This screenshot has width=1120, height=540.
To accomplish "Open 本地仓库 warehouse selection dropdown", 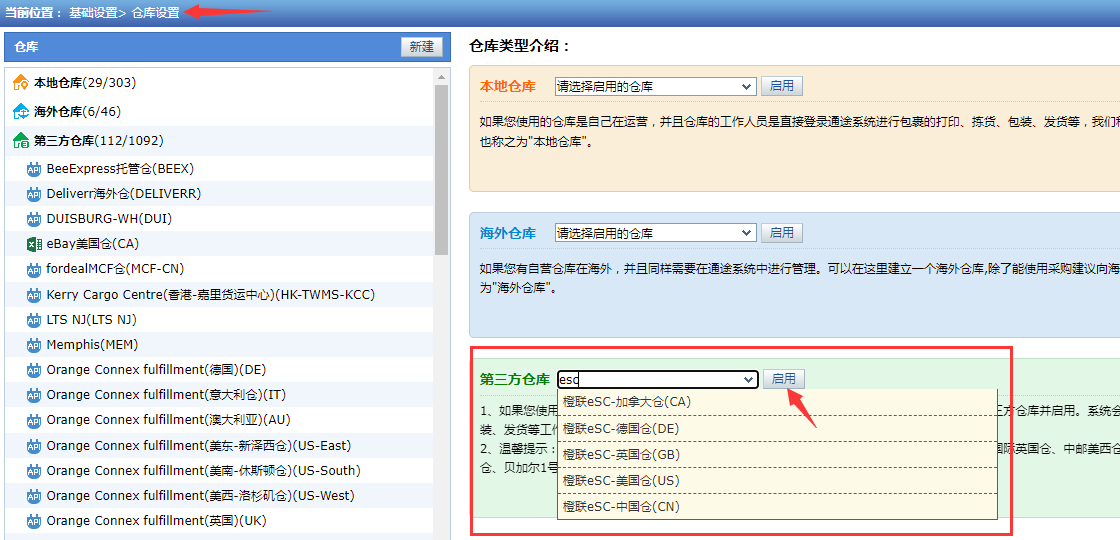I will [655, 86].
